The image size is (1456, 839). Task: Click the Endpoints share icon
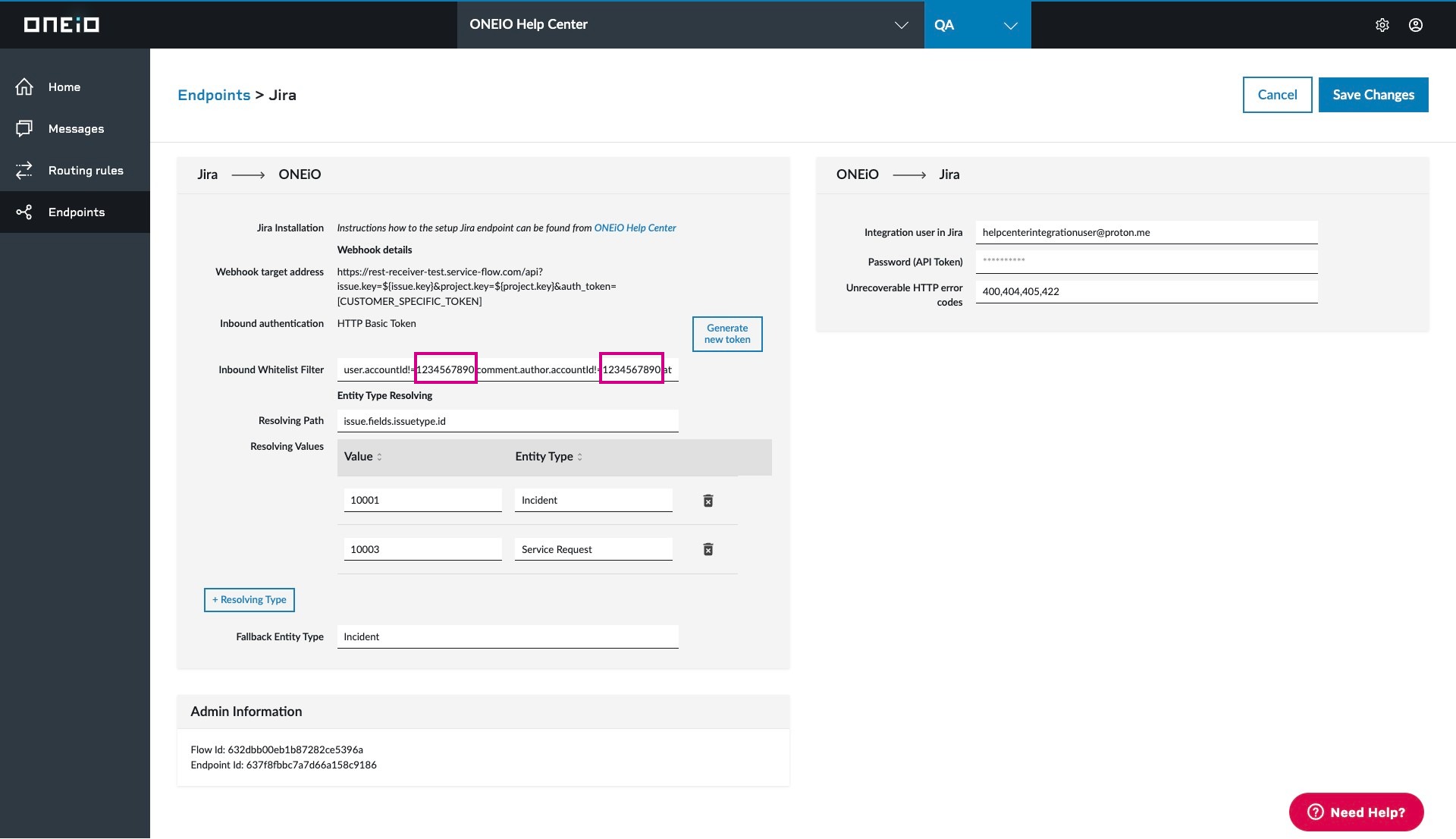24,212
